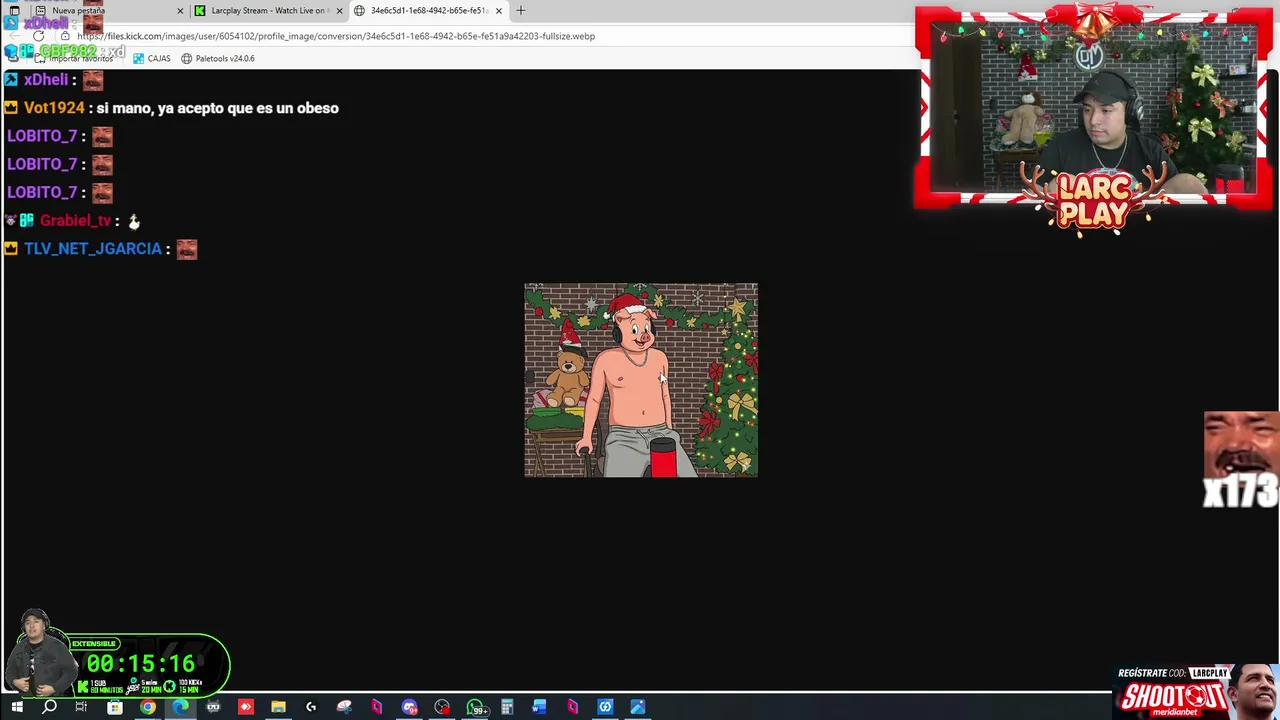Image resolution: width=1280 pixels, height=720 pixels.
Task: Close the Larcplay Stream tab
Action: 339,10
